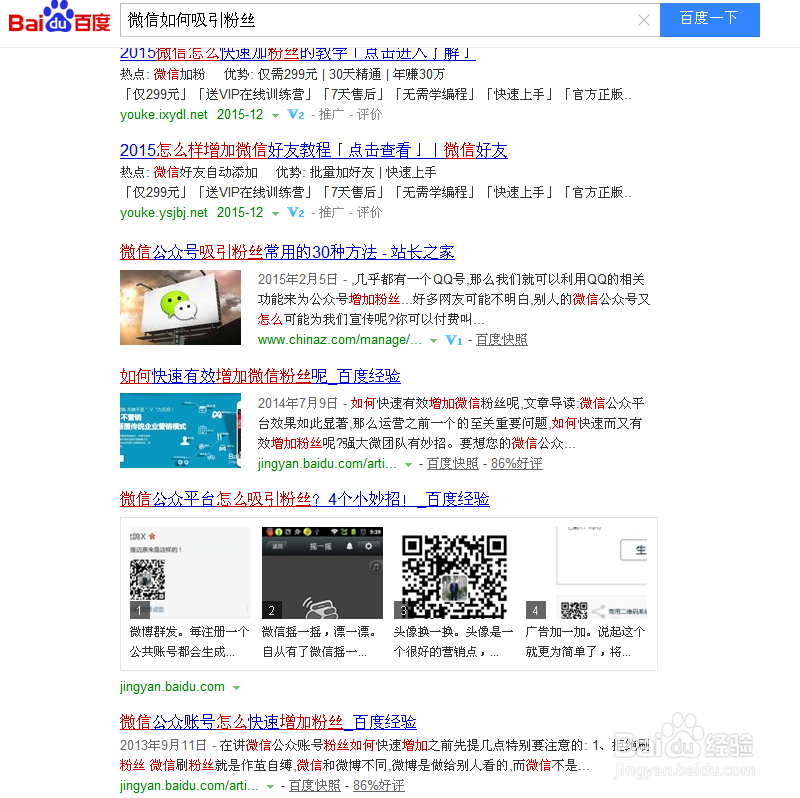Click the www.chinaz.com/manage URL
Image resolution: width=800 pixels, height=798 pixels.
point(339,339)
